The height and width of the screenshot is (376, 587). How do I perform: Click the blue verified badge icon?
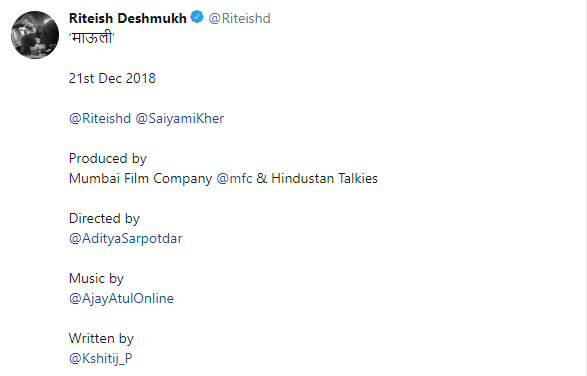point(197,17)
